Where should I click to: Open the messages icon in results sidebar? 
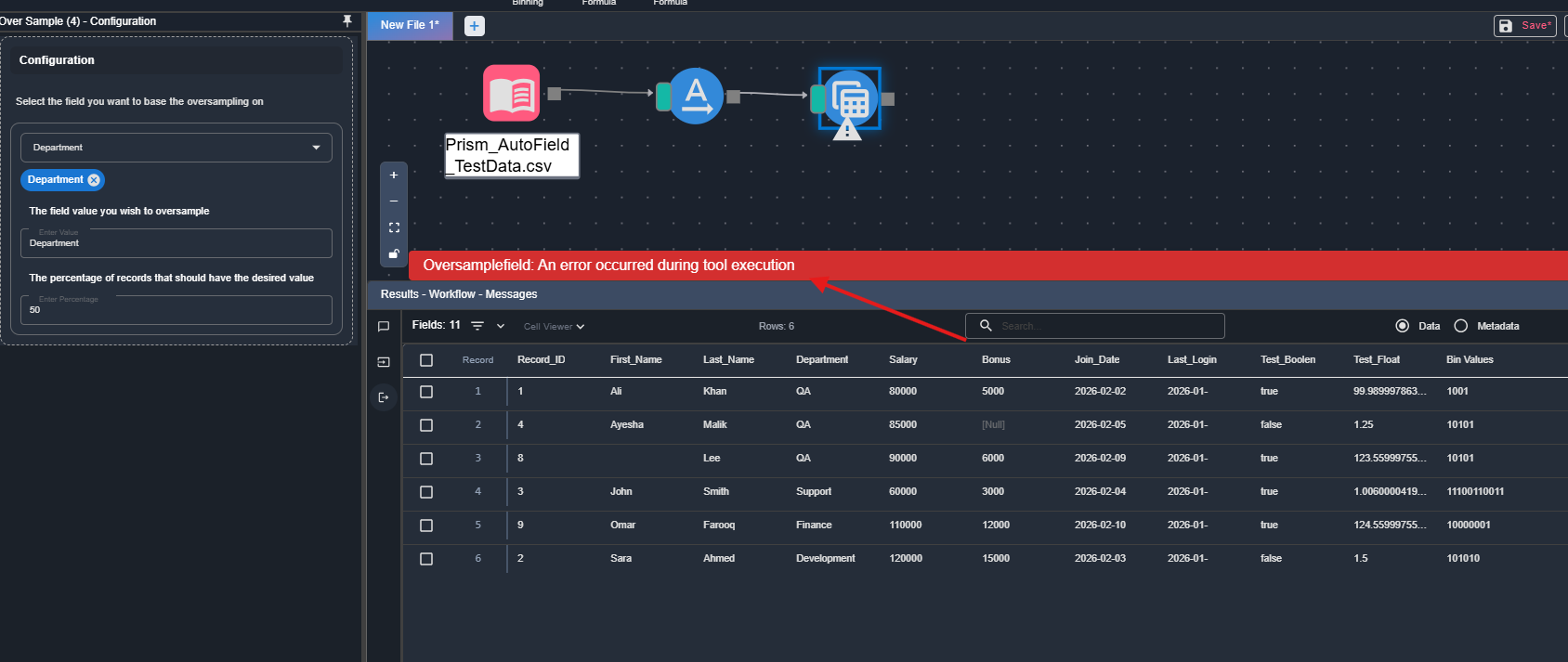384,327
